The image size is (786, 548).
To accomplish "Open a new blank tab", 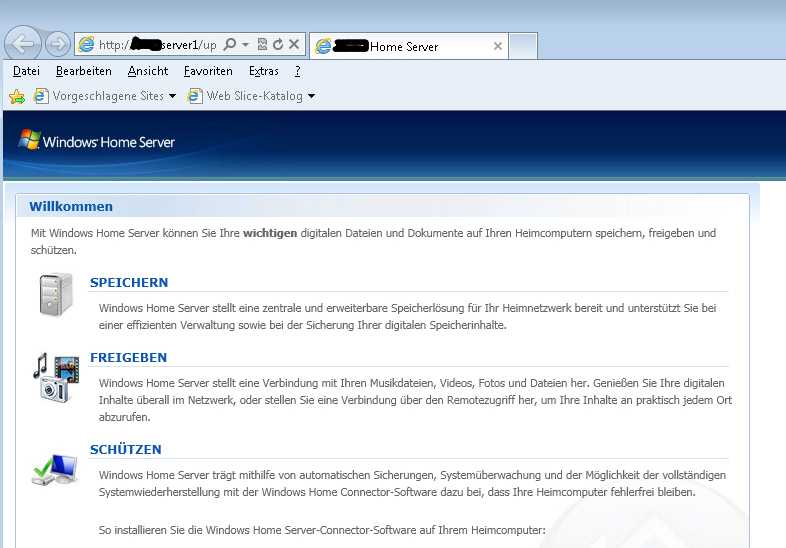I will point(523,46).
